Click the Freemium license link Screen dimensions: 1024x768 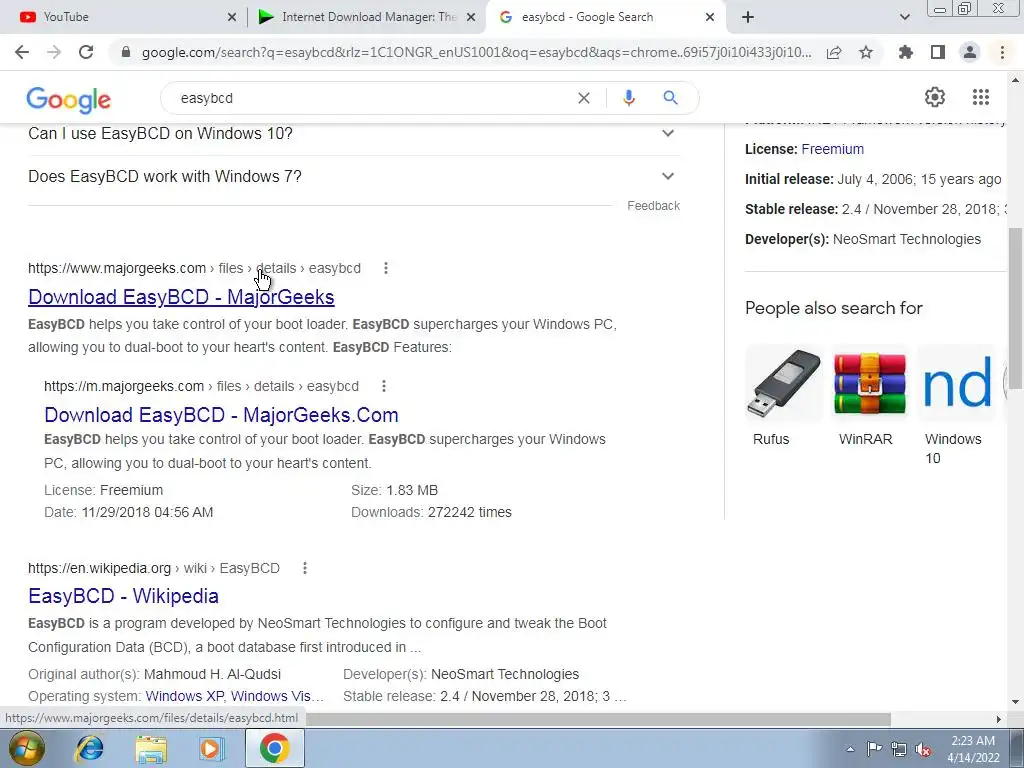click(833, 149)
